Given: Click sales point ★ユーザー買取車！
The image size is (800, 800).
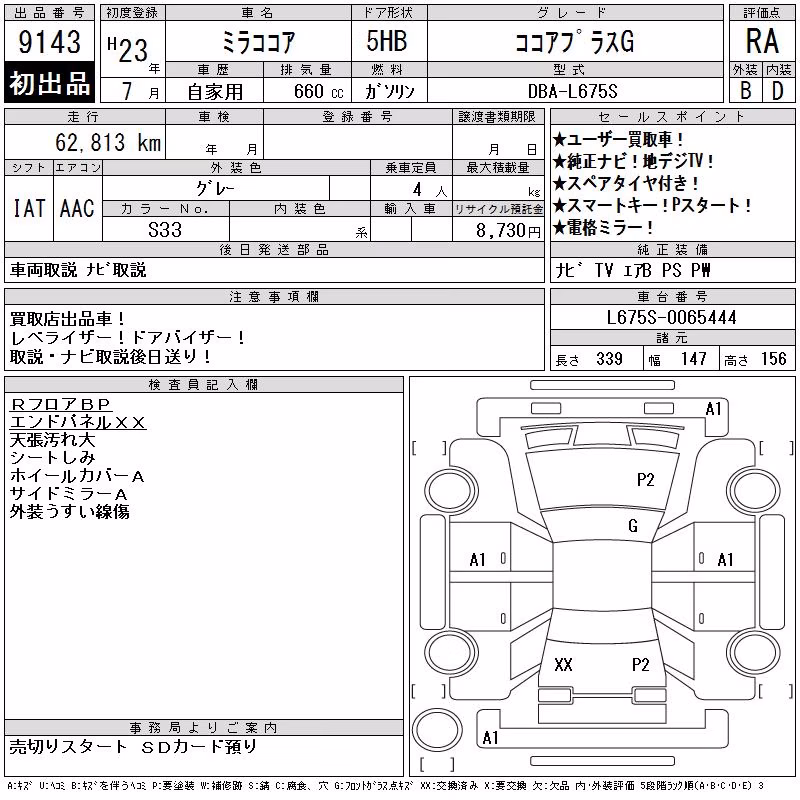Looking at the screenshot, I should [618, 139].
